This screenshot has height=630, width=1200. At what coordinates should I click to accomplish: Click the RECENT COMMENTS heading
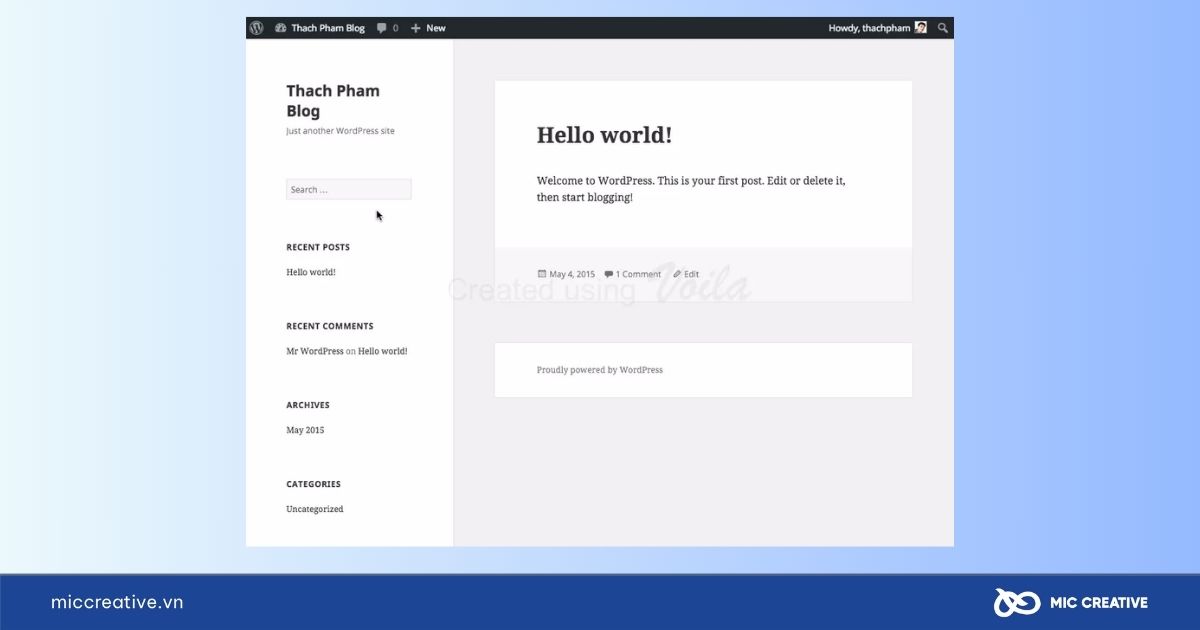tap(330, 326)
